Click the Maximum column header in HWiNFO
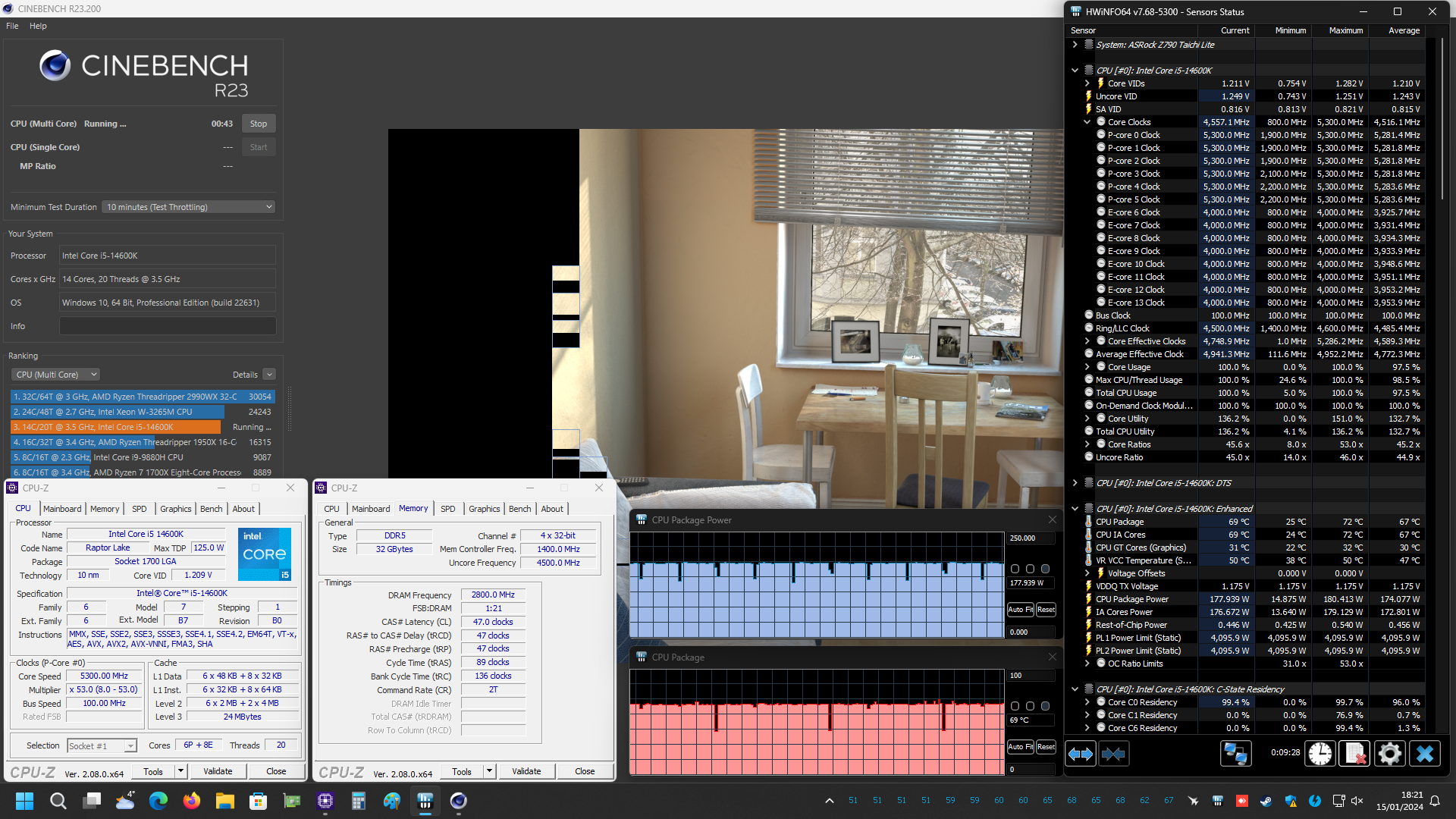1456x819 pixels. [1345, 30]
